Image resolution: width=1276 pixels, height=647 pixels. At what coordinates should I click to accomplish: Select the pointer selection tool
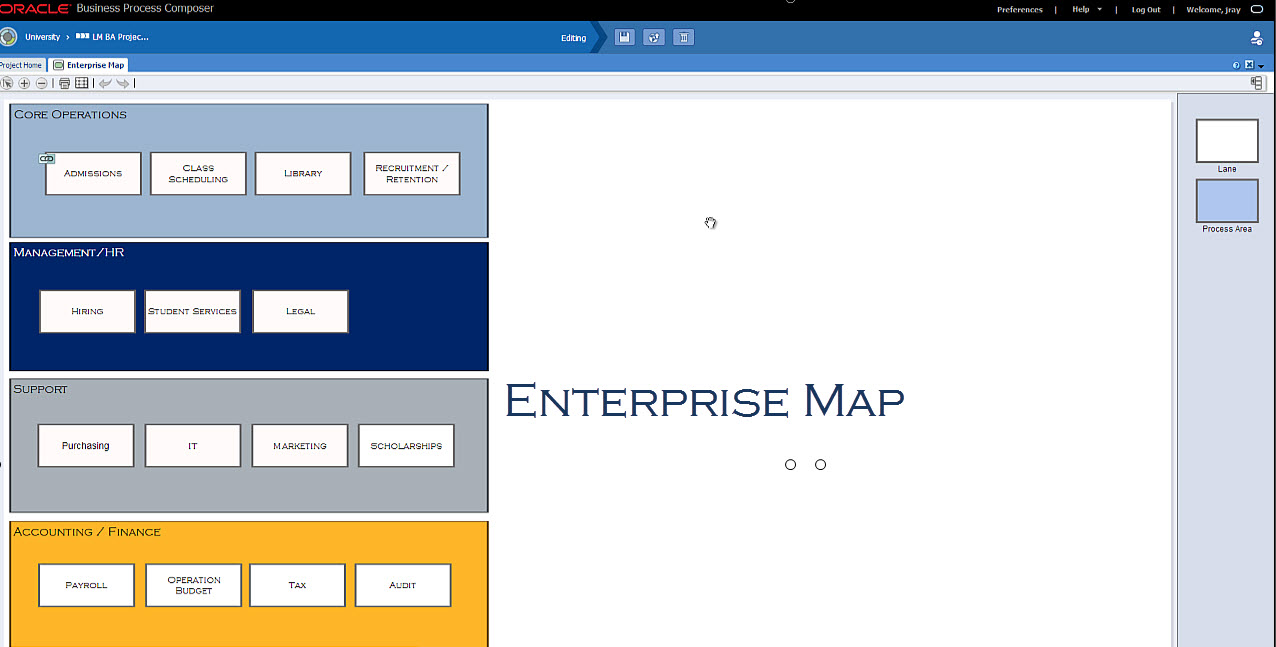tap(7, 83)
